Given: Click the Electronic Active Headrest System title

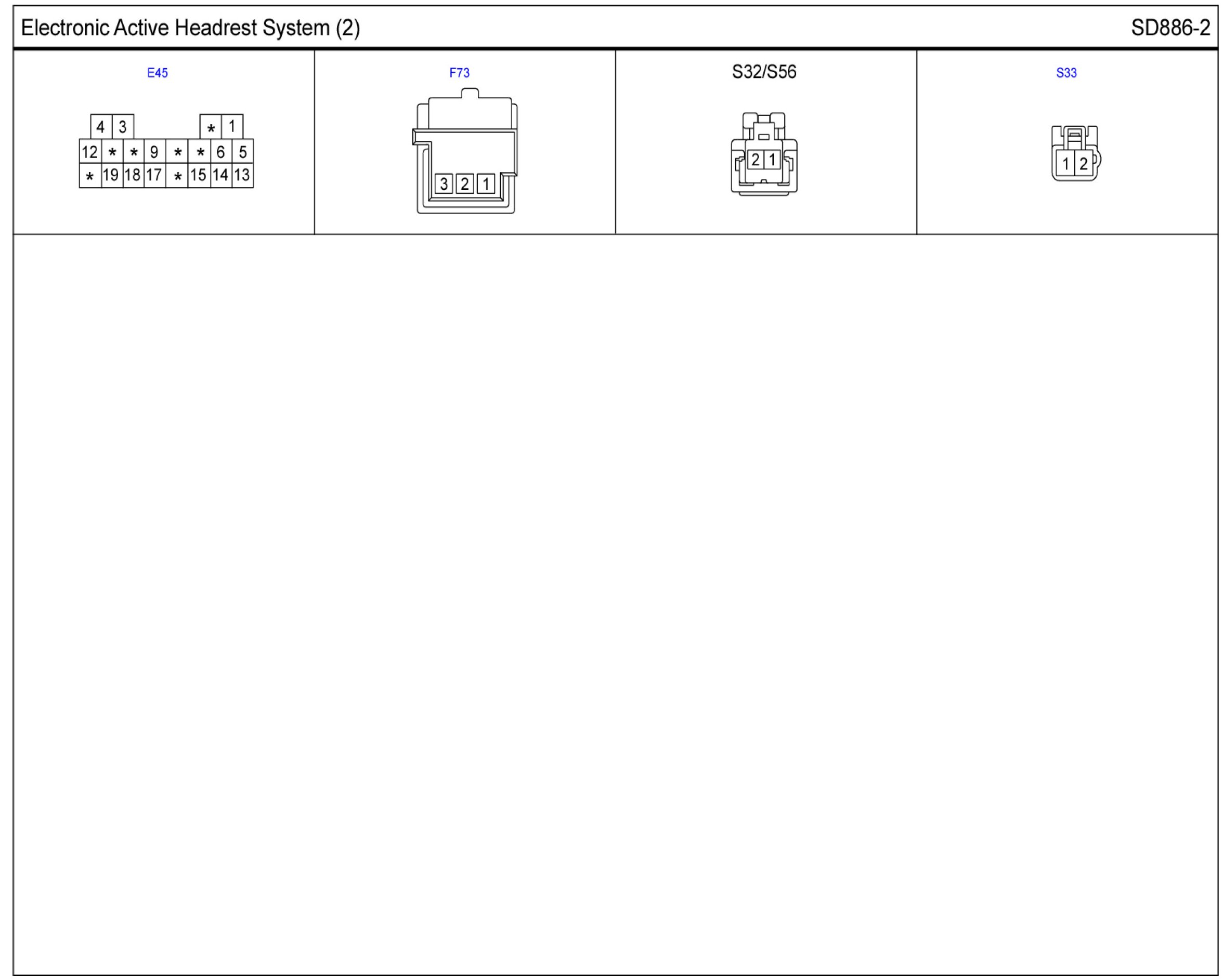Looking at the screenshot, I should (190, 28).
